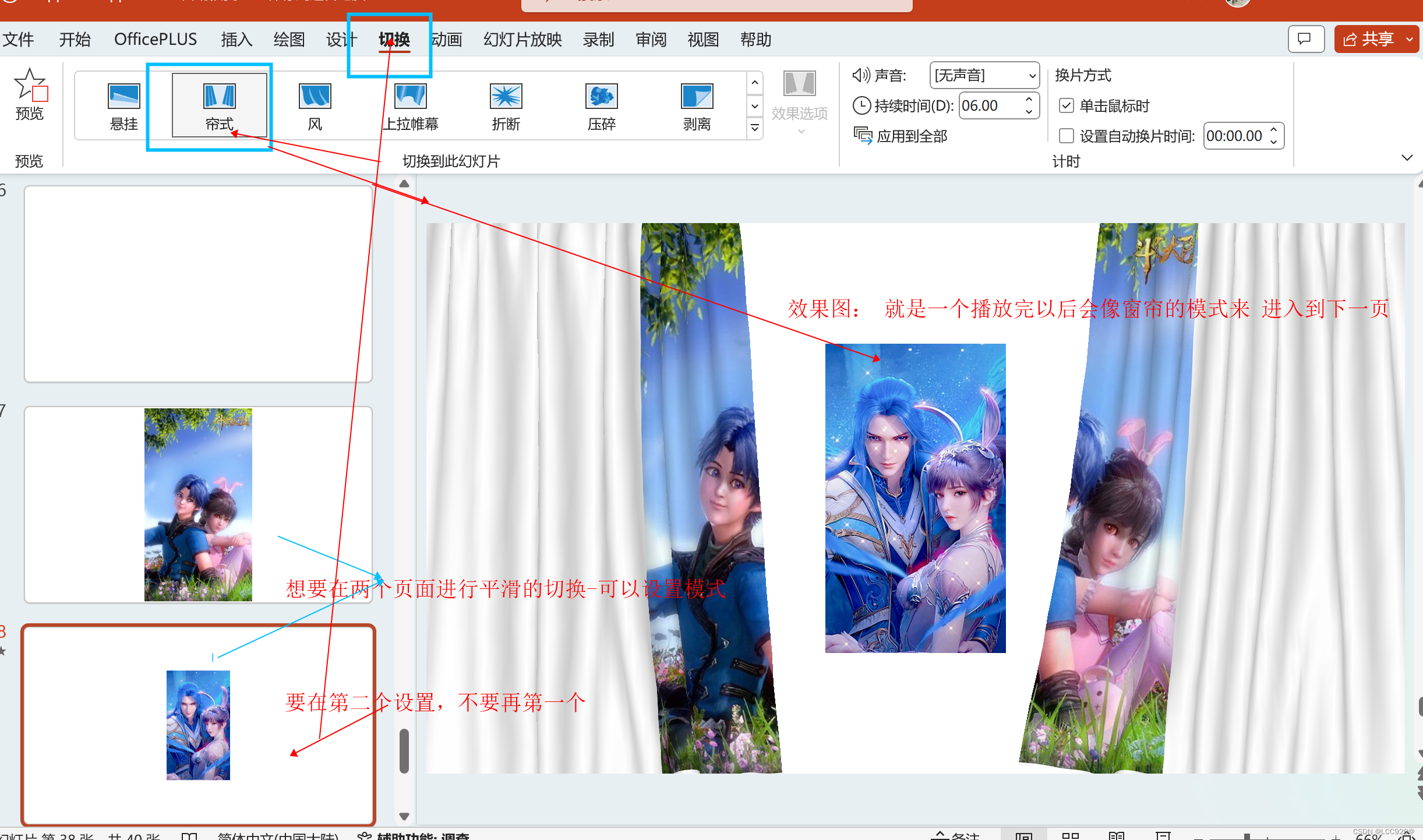Enable 设置自动换片时间 checkbox
Viewport: 1423px width, 840px height.
(1066, 136)
